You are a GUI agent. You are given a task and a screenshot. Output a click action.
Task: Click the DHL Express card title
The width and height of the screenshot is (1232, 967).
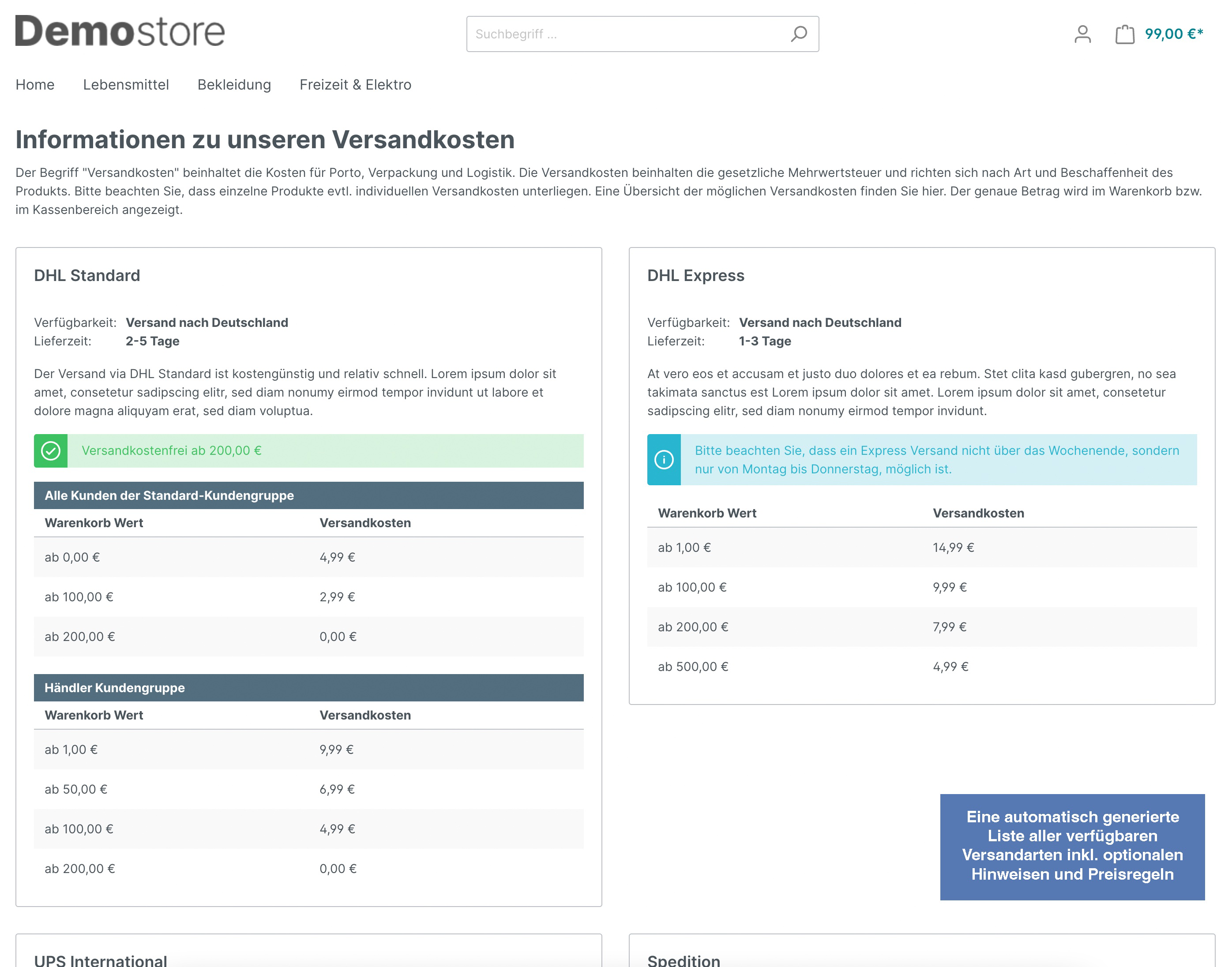[x=695, y=275]
